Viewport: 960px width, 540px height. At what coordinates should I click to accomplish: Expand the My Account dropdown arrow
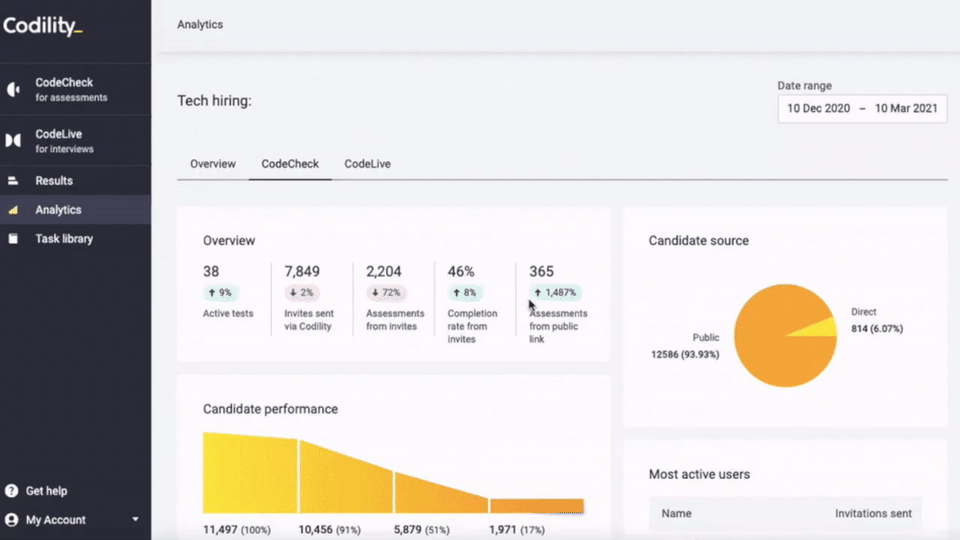coord(135,519)
